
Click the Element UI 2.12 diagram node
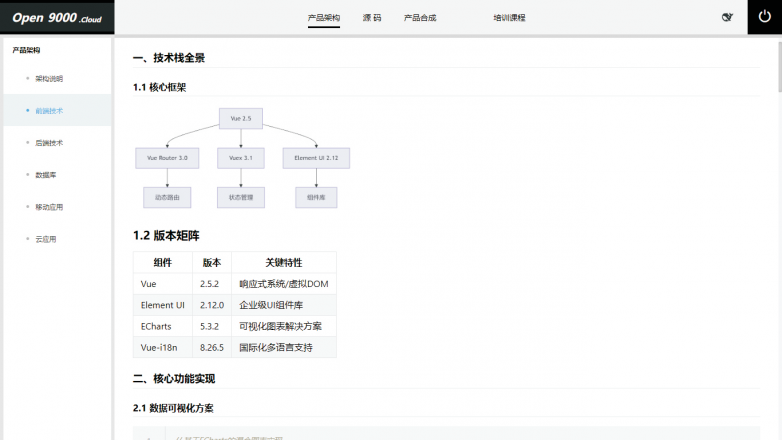(x=316, y=158)
